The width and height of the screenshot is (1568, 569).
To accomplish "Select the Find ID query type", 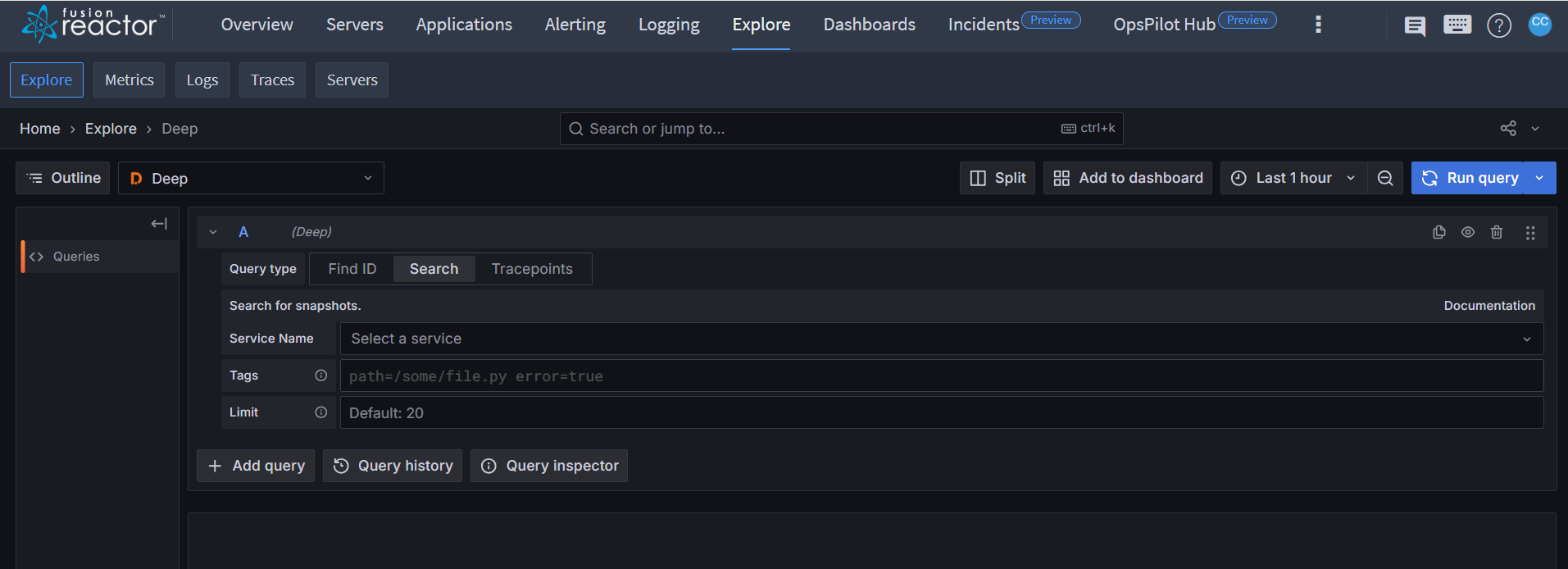I will tap(352, 269).
